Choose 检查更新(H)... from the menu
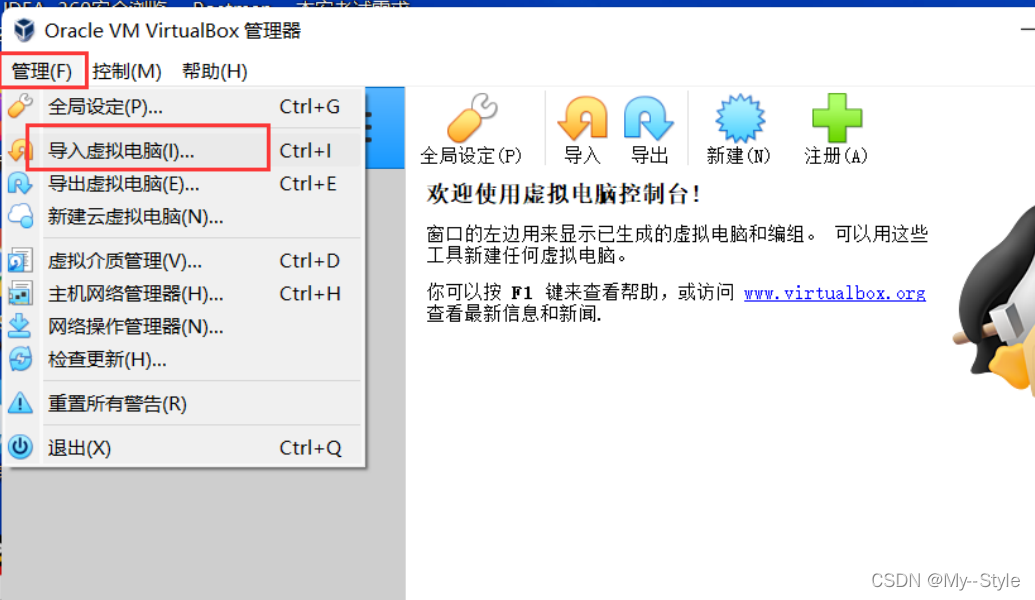 [185, 360]
